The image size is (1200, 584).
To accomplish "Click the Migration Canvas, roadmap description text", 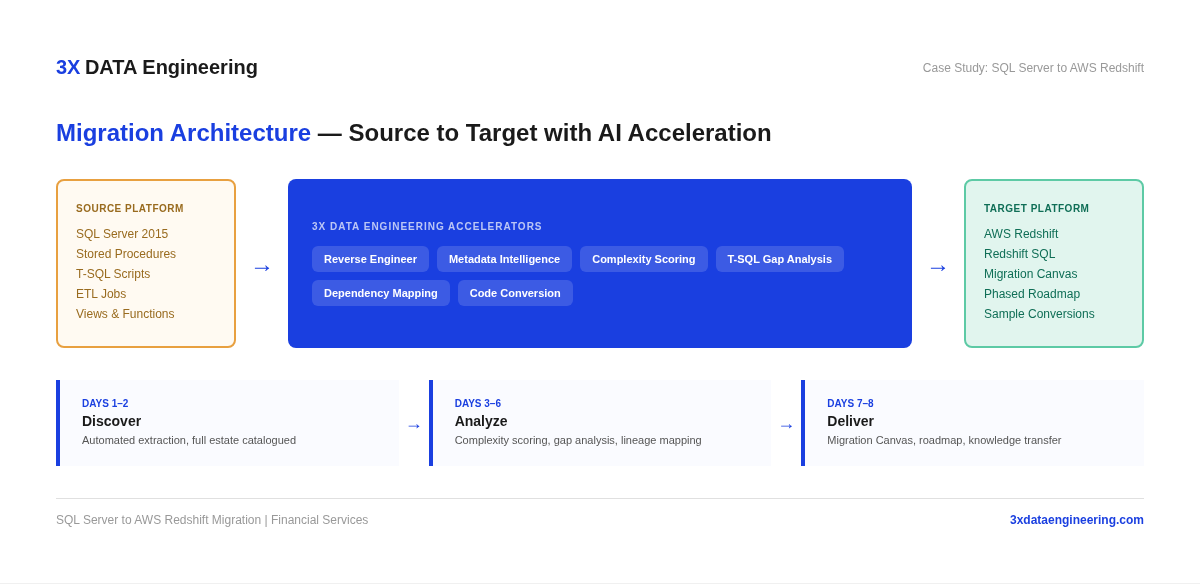I will click(x=944, y=440).
